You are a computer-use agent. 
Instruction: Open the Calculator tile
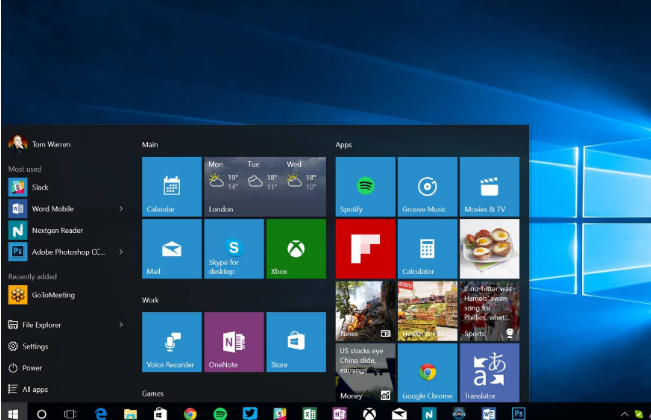[427, 249]
